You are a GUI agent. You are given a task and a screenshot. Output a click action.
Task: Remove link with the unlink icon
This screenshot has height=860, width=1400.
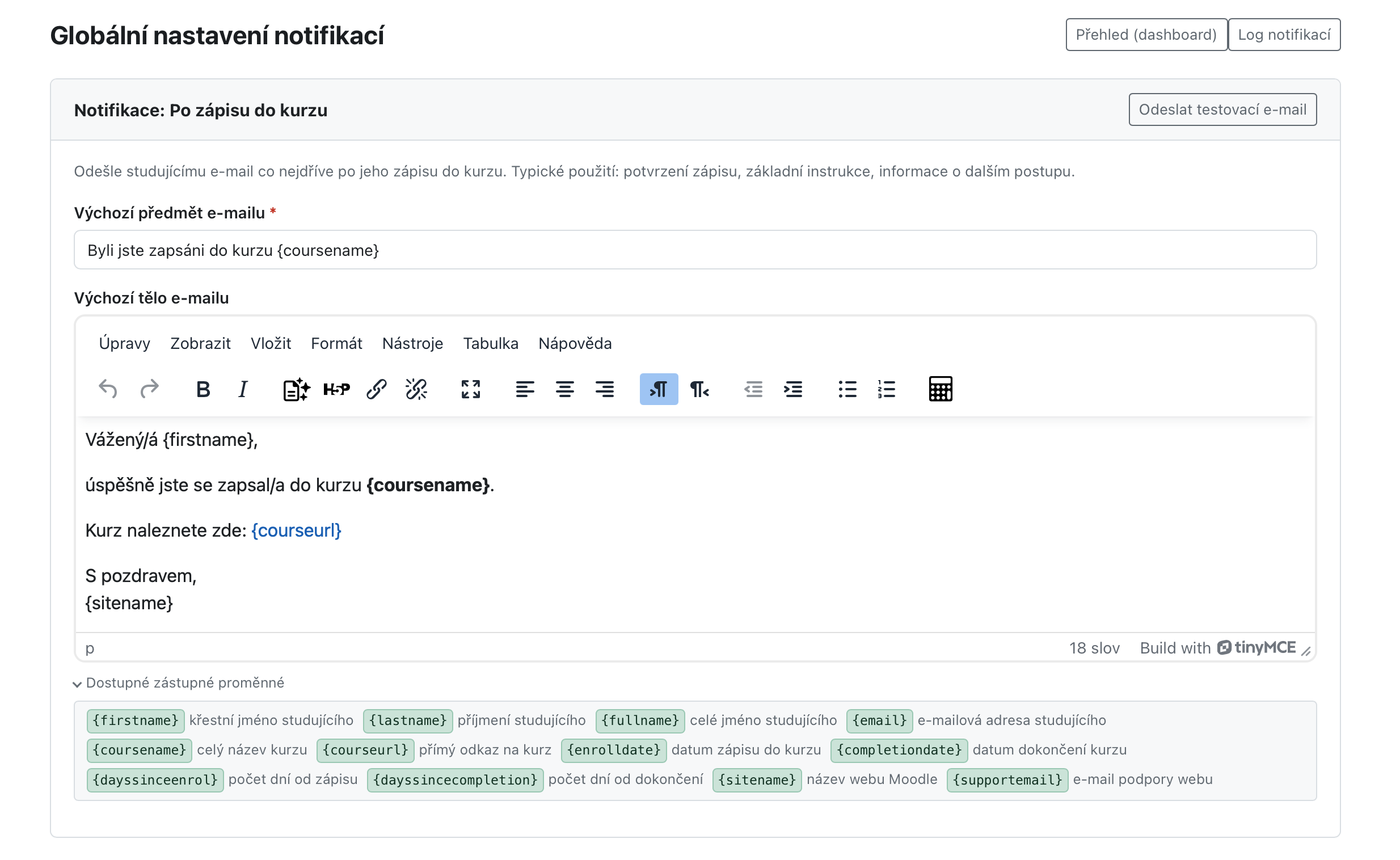416,390
